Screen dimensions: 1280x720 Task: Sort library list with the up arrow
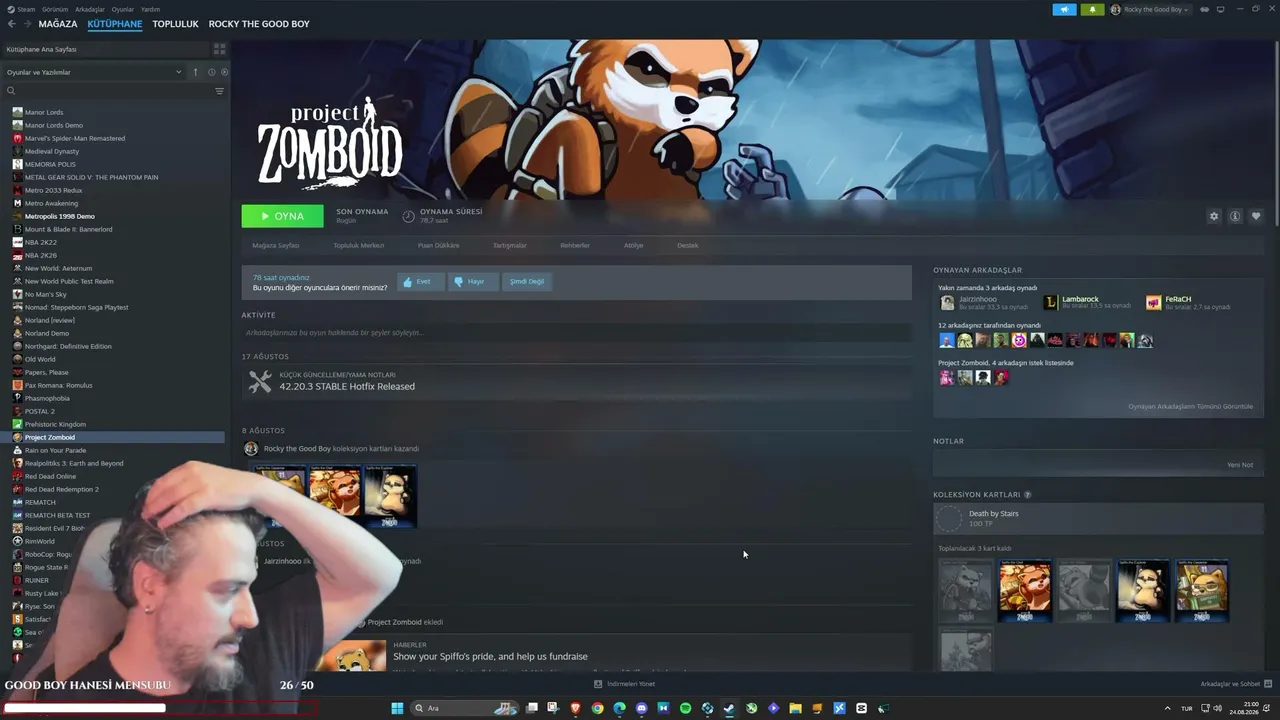195,72
